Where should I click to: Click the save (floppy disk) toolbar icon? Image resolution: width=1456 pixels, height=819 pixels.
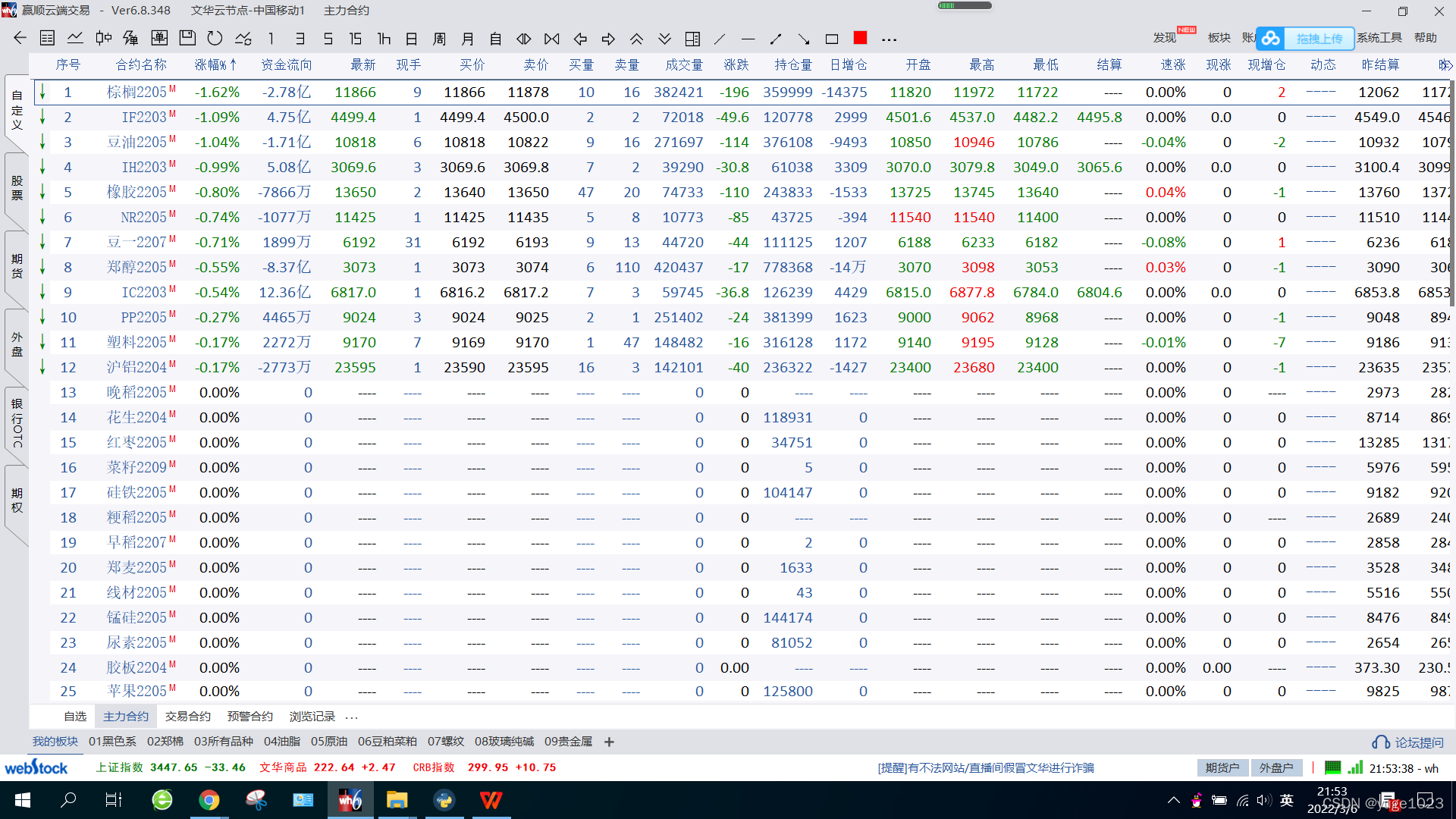point(187,38)
